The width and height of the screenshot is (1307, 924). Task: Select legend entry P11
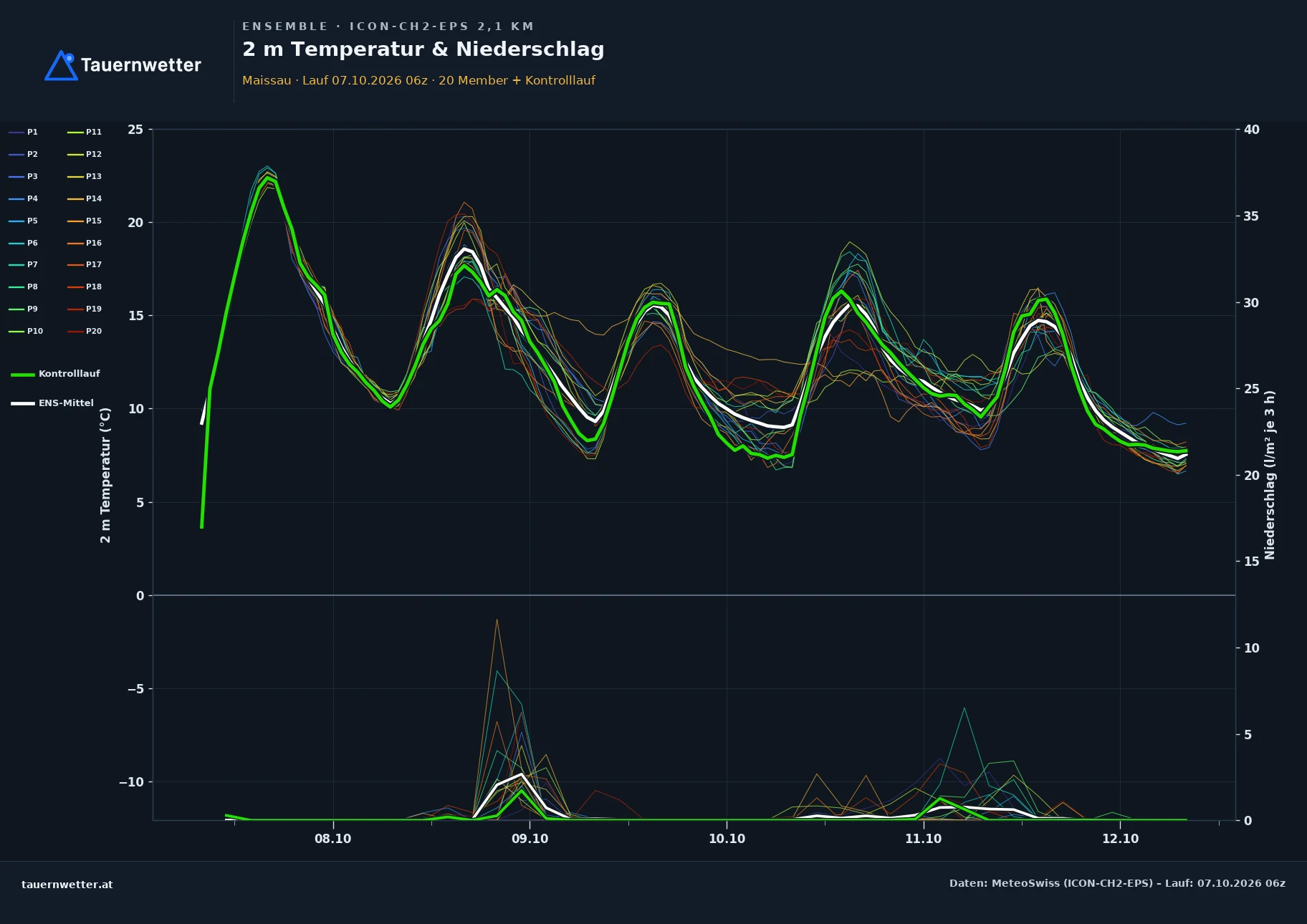pos(85,132)
